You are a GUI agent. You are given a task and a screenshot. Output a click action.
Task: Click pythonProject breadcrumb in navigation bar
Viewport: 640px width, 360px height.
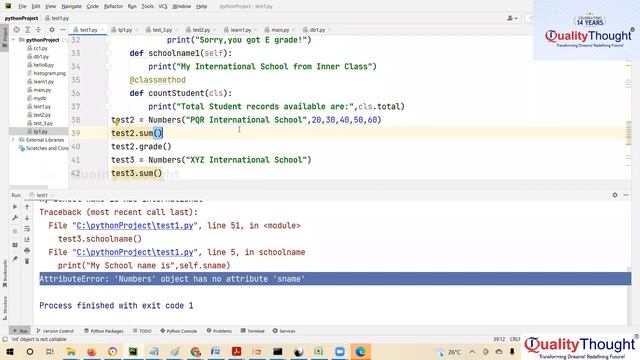tap(21, 18)
